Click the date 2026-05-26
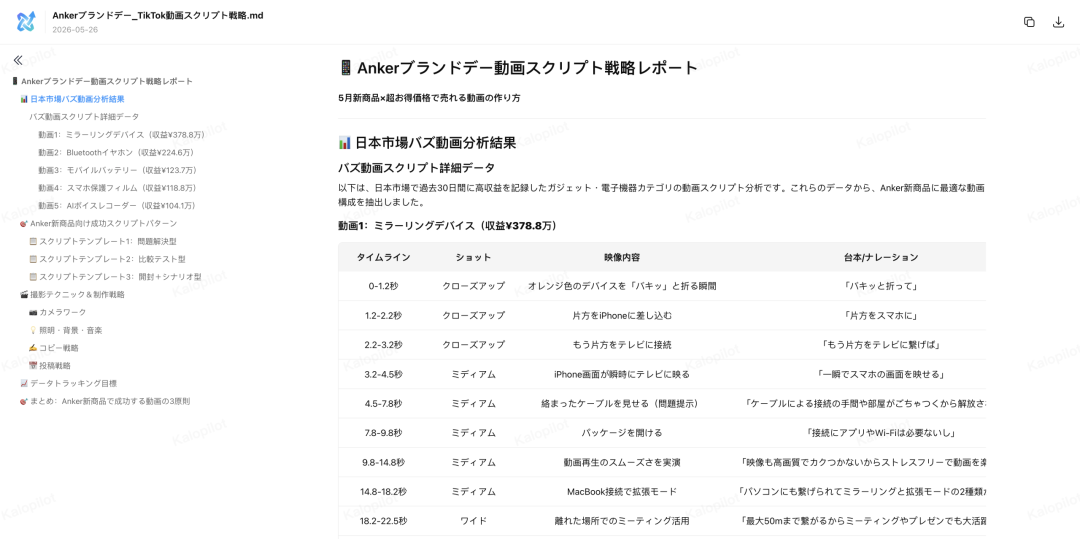 point(75,30)
